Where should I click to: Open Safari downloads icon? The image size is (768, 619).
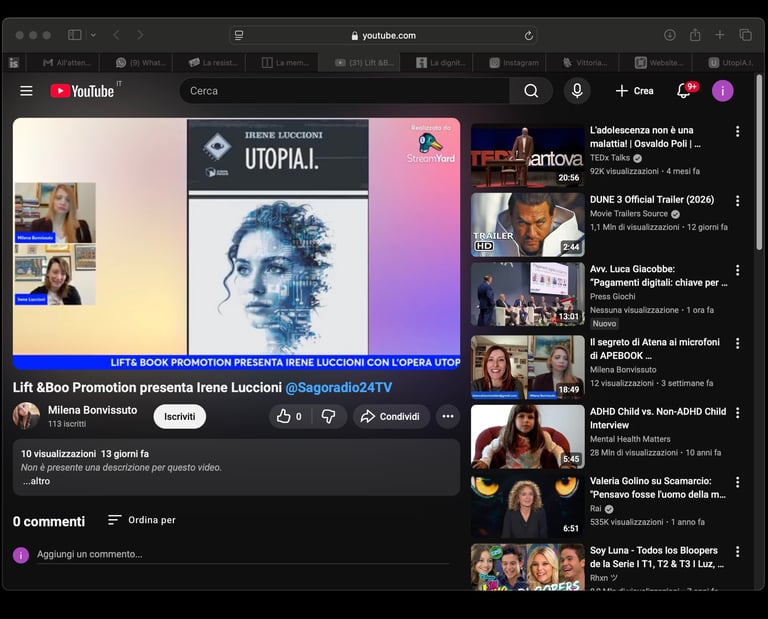[670, 35]
